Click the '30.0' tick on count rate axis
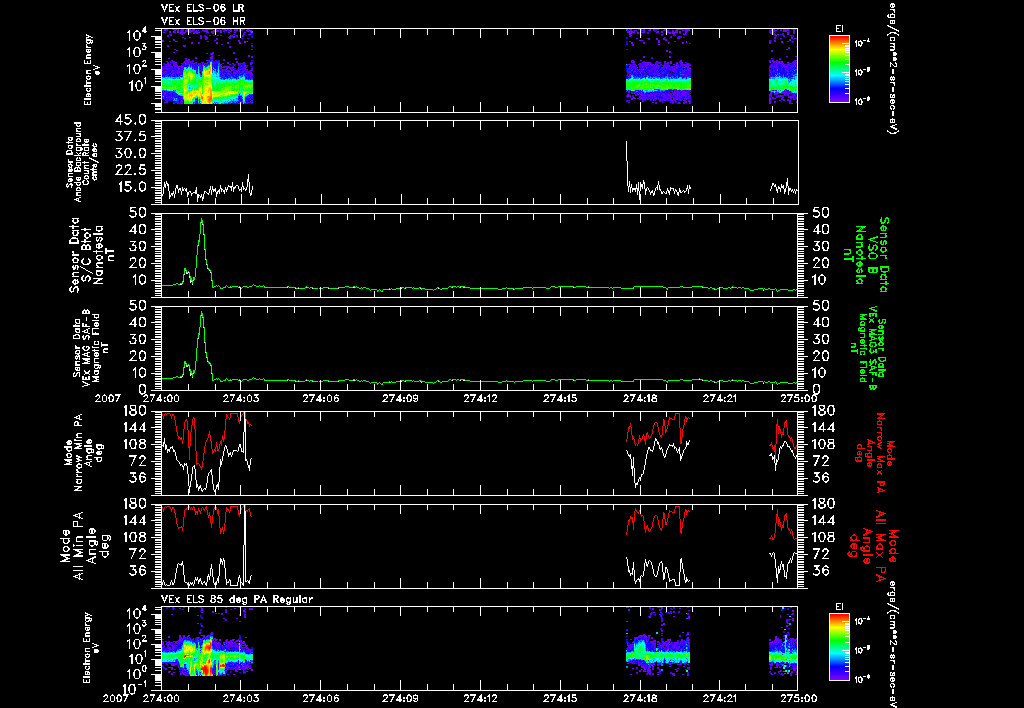1024x708 pixels. pos(133,153)
